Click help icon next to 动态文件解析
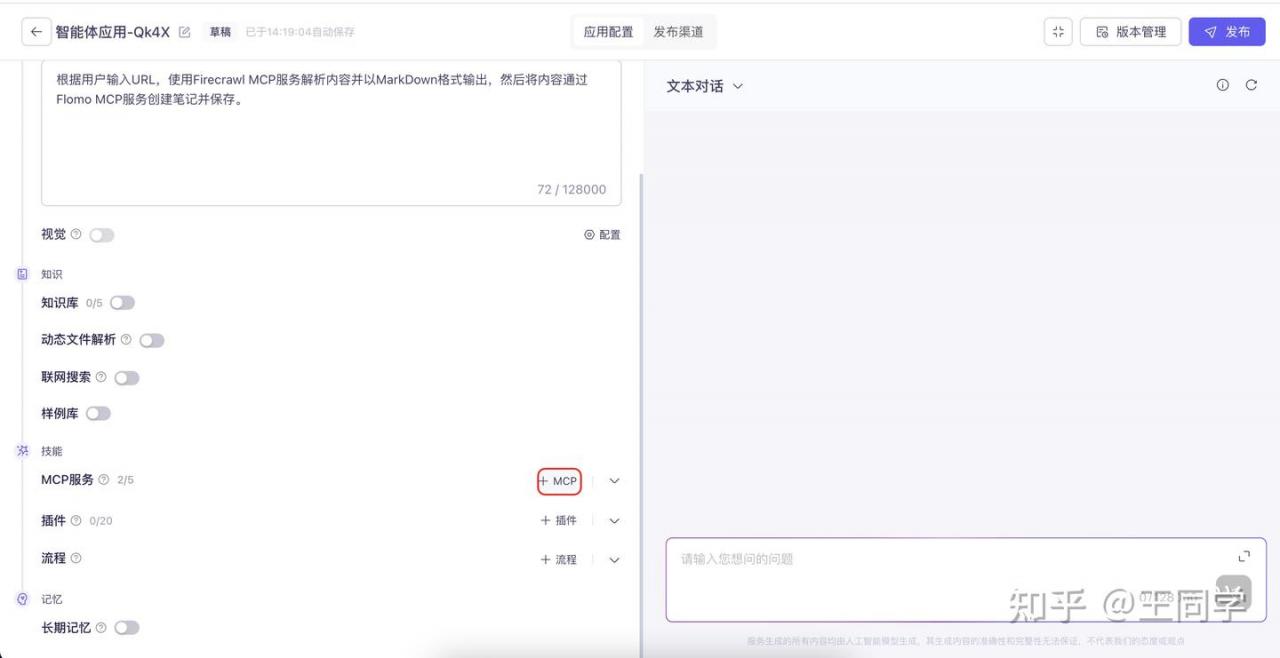The height and width of the screenshot is (658, 1280). pyautogui.click(x=126, y=340)
